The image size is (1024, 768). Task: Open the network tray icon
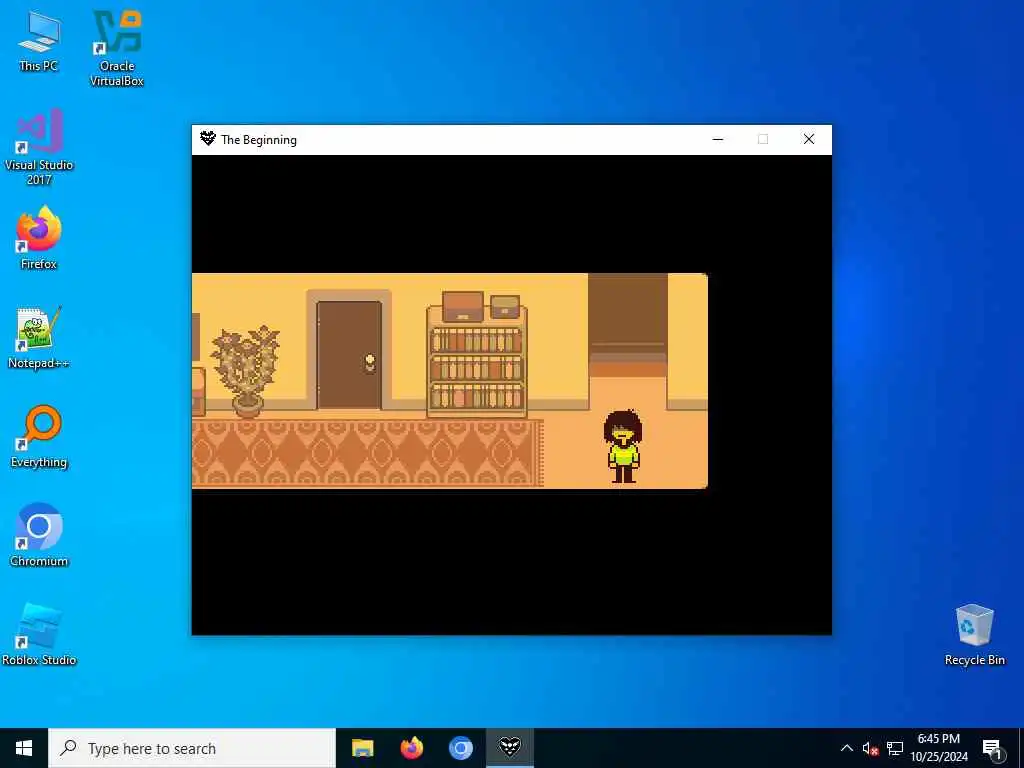895,748
